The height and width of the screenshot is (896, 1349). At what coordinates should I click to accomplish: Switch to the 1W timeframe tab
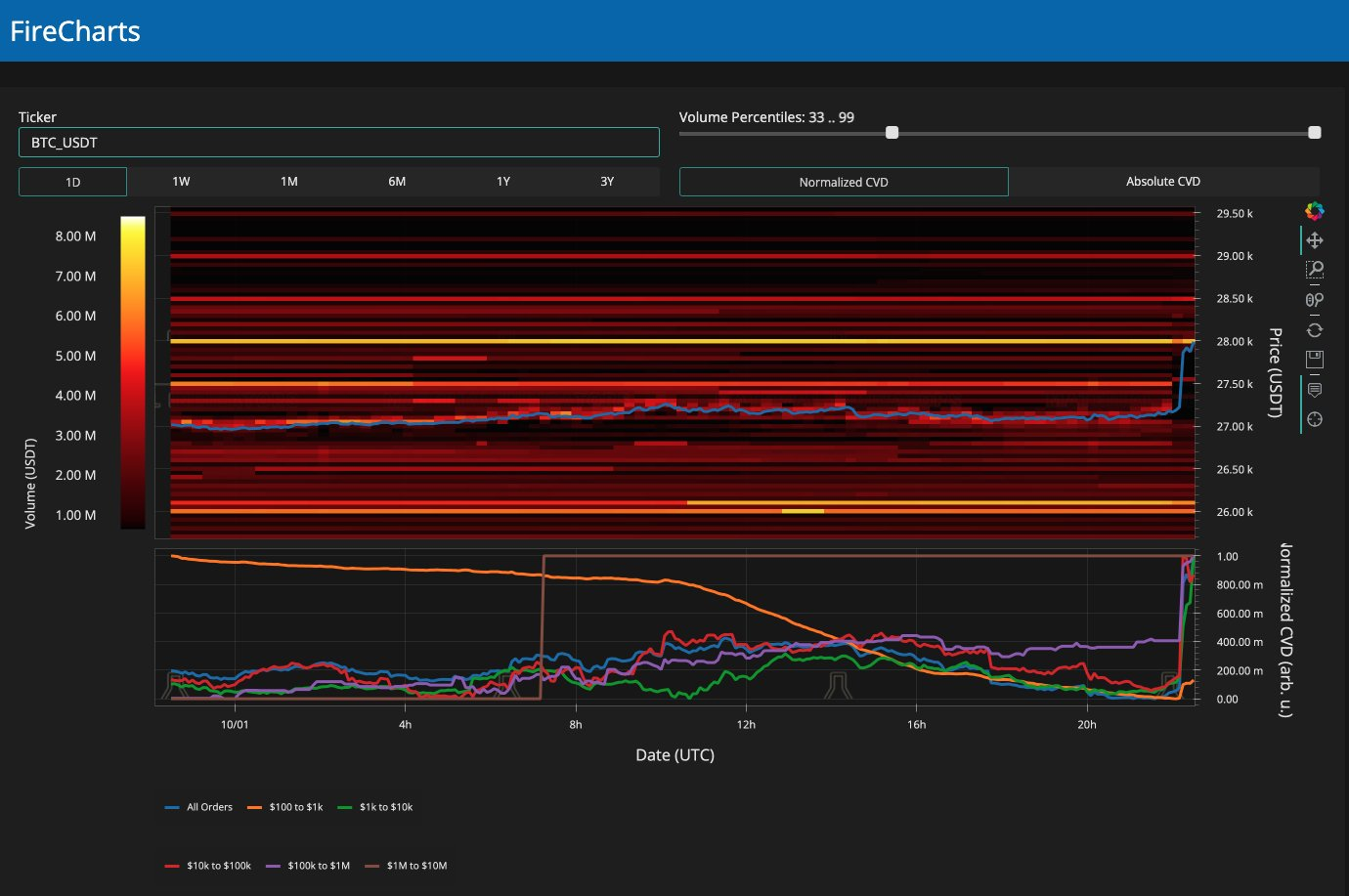181,182
